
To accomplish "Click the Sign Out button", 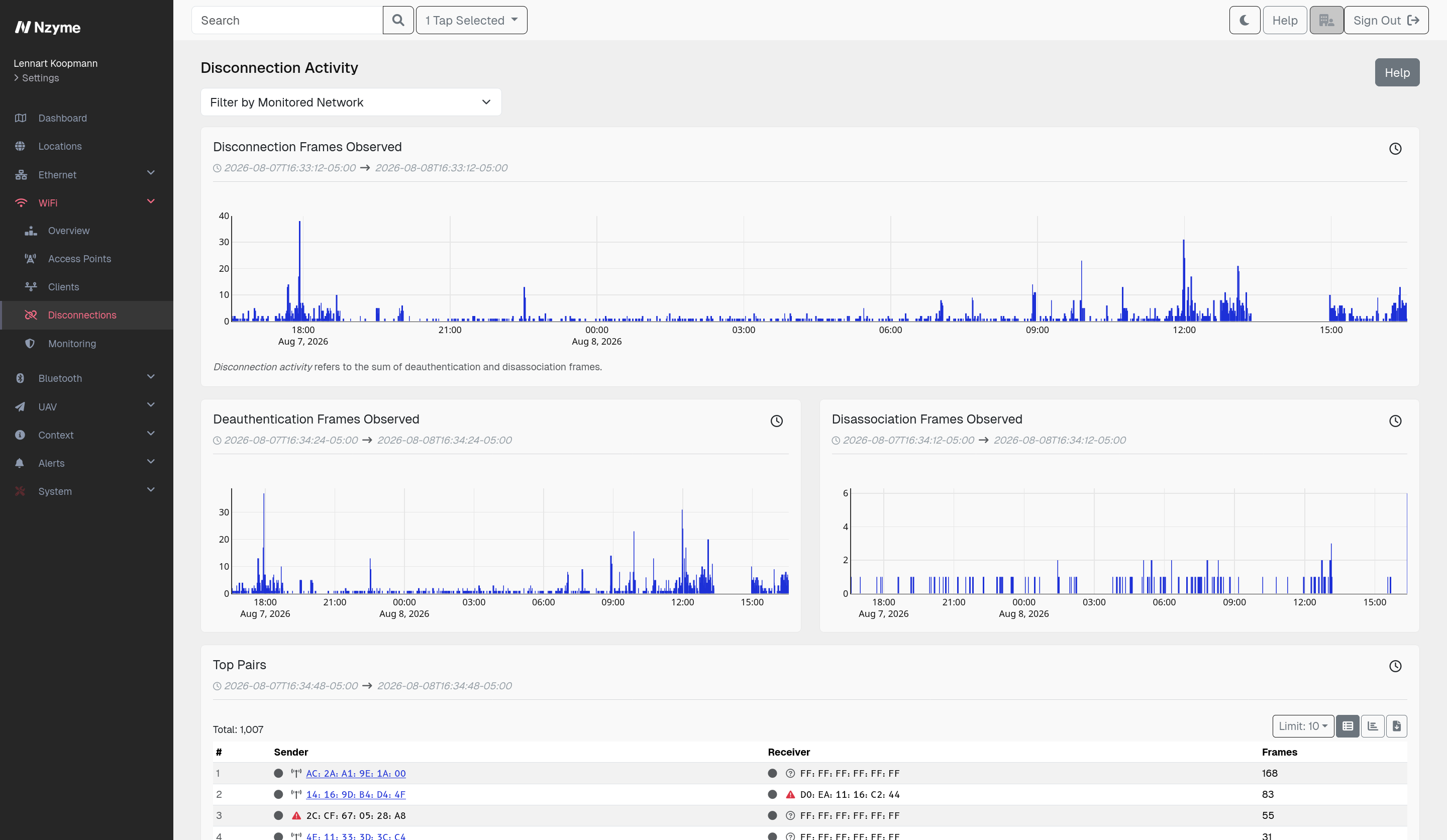I will [x=1386, y=20].
